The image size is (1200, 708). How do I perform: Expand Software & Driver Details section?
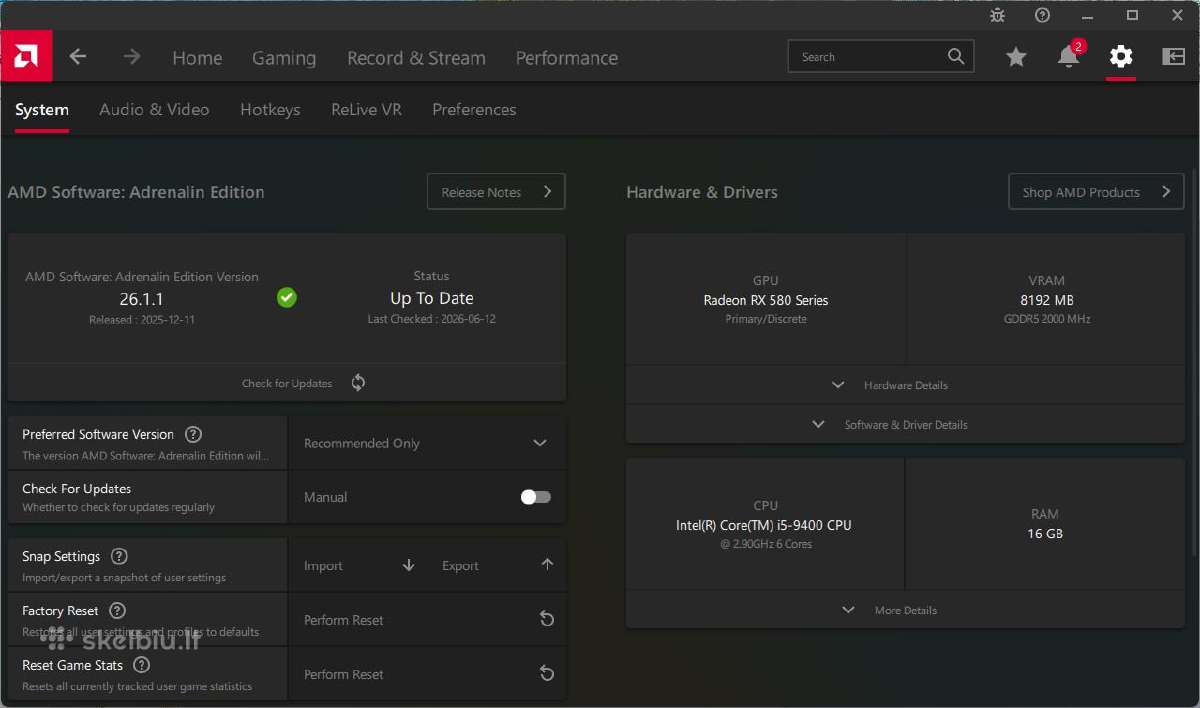[x=904, y=424]
